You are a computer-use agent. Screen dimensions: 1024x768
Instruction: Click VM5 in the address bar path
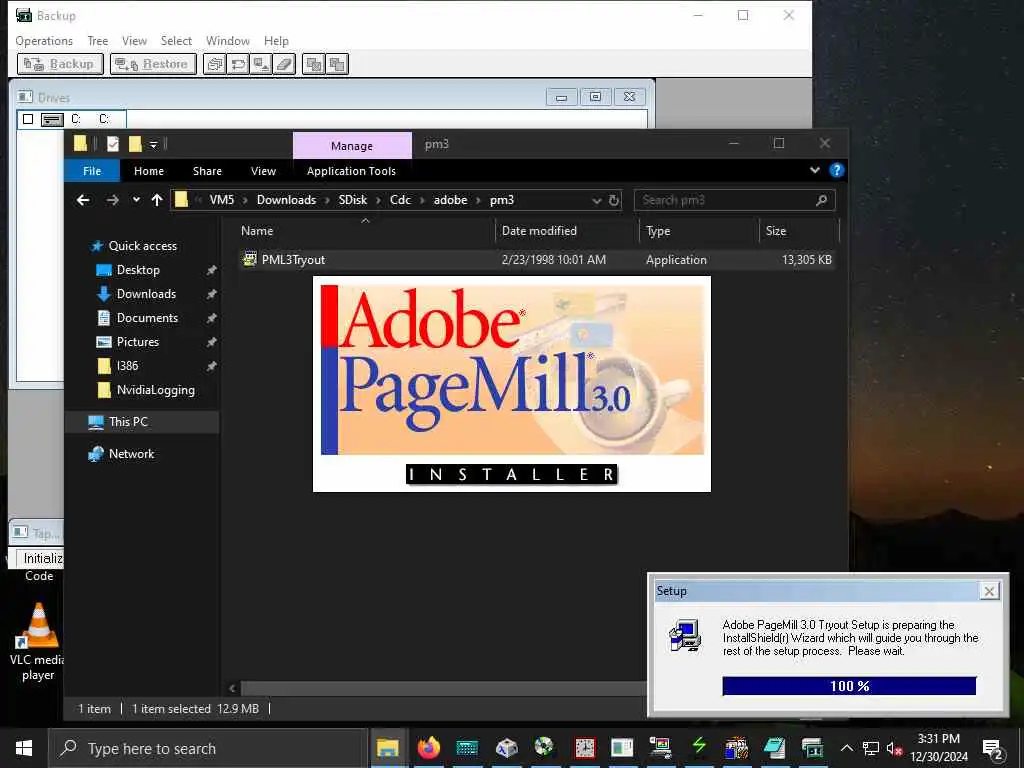tap(221, 200)
